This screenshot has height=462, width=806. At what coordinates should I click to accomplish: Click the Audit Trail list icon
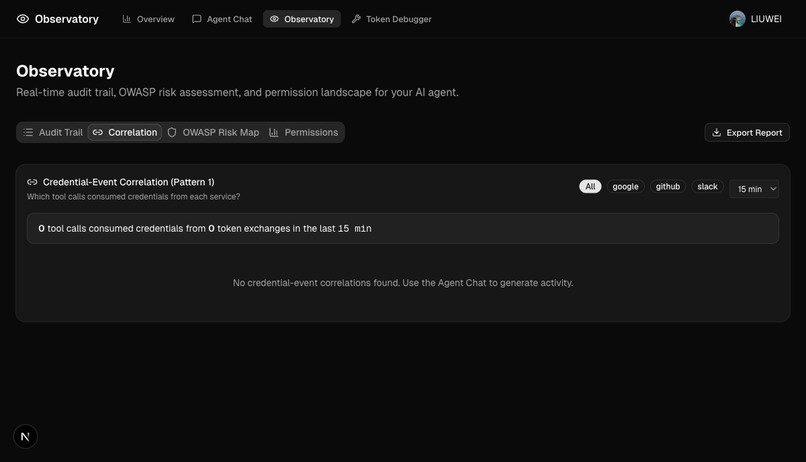pos(28,132)
